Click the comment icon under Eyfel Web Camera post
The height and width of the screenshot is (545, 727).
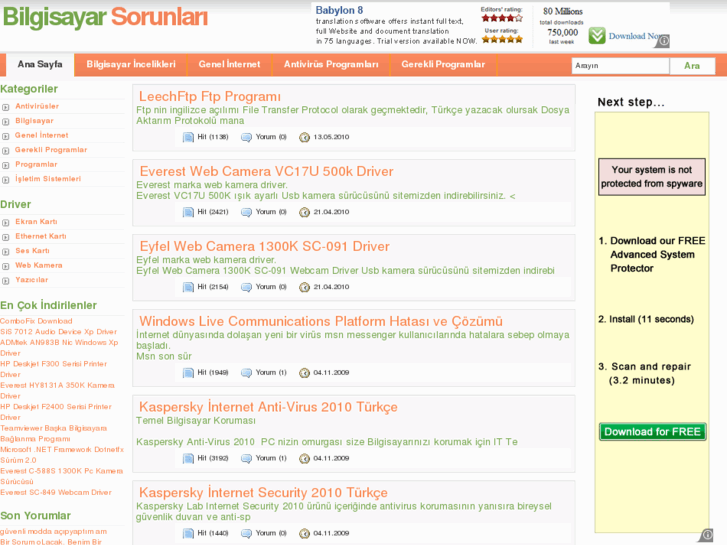pyautogui.click(x=247, y=287)
